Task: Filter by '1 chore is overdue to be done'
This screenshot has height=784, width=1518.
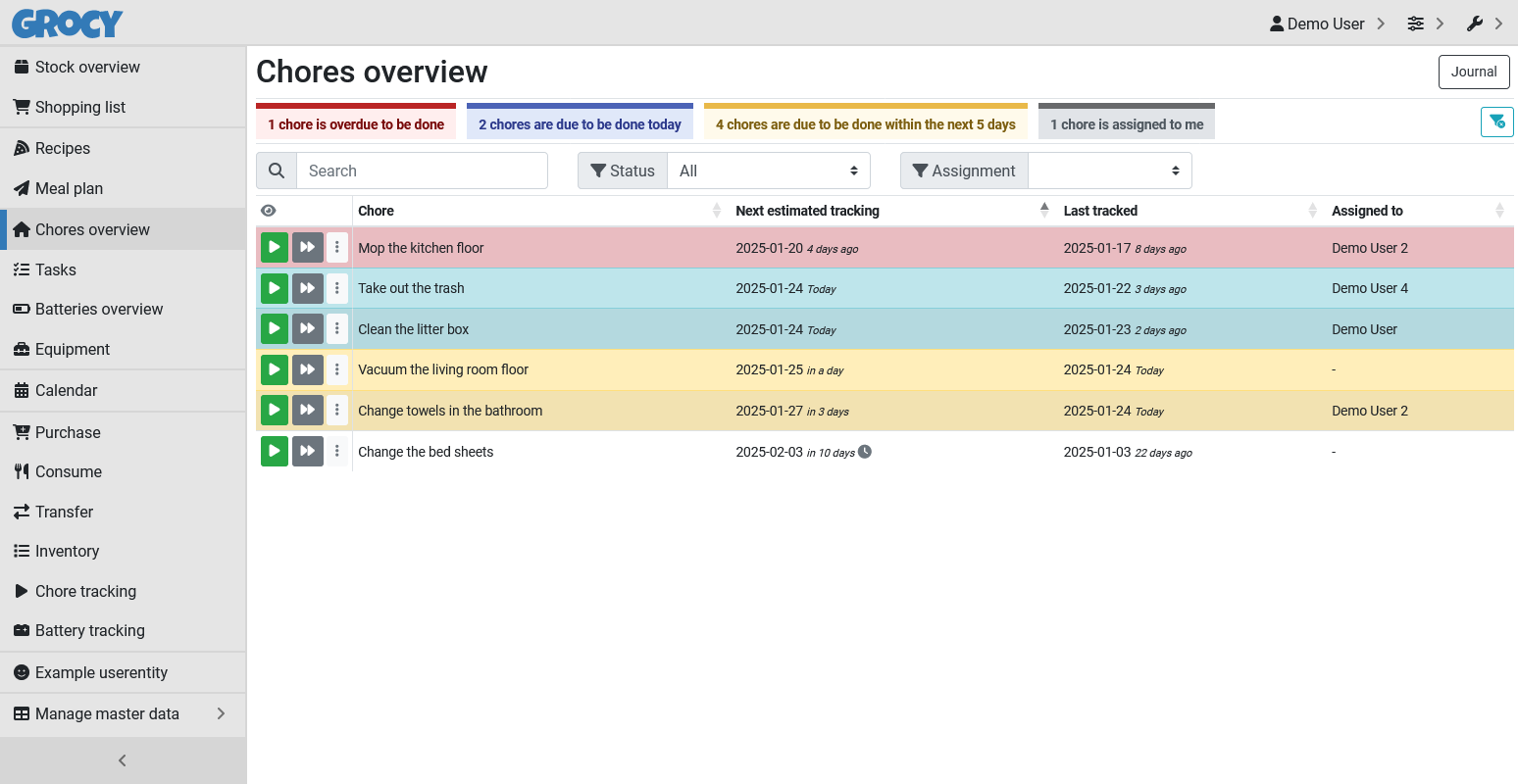Action: pos(356,124)
